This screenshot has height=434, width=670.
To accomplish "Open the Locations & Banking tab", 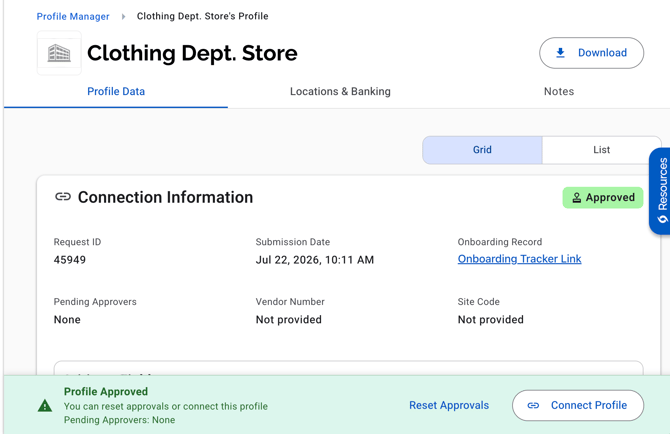I will click(340, 91).
